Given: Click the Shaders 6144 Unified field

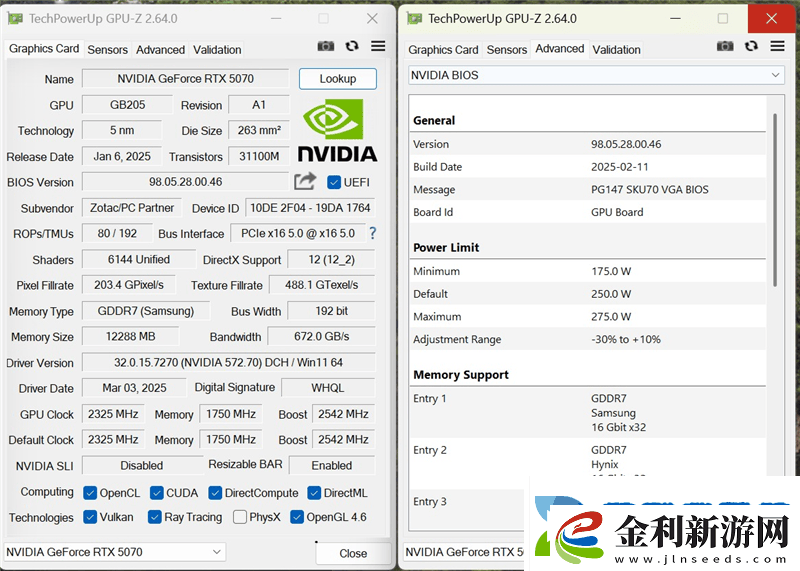Looking at the screenshot, I should 139,259.
